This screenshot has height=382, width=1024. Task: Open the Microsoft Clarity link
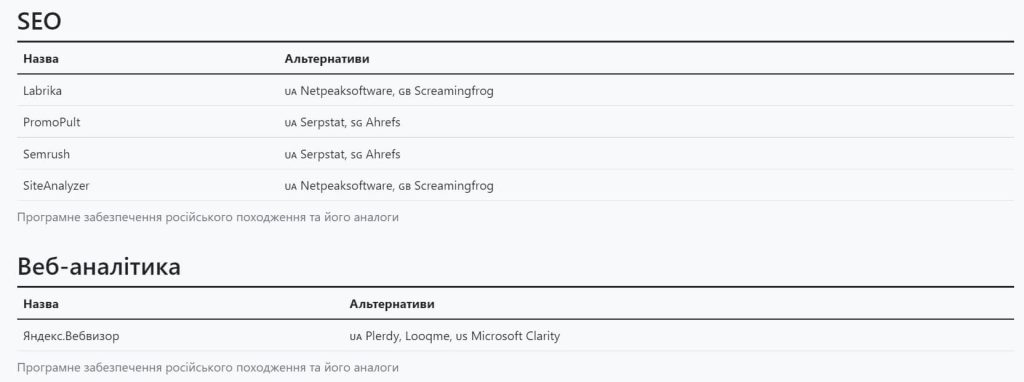(515, 336)
